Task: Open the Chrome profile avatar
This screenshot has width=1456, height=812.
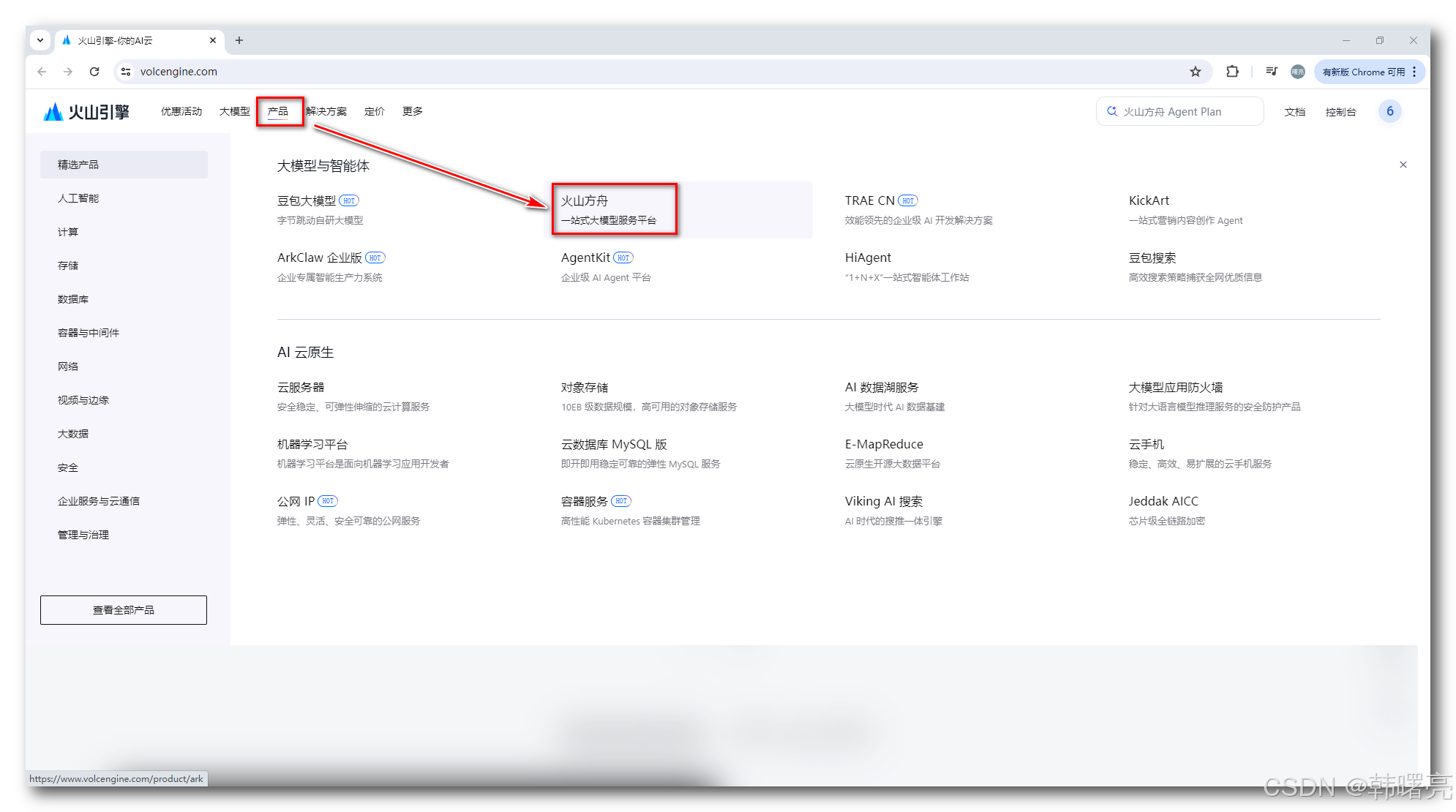Action: [1298, 72]
